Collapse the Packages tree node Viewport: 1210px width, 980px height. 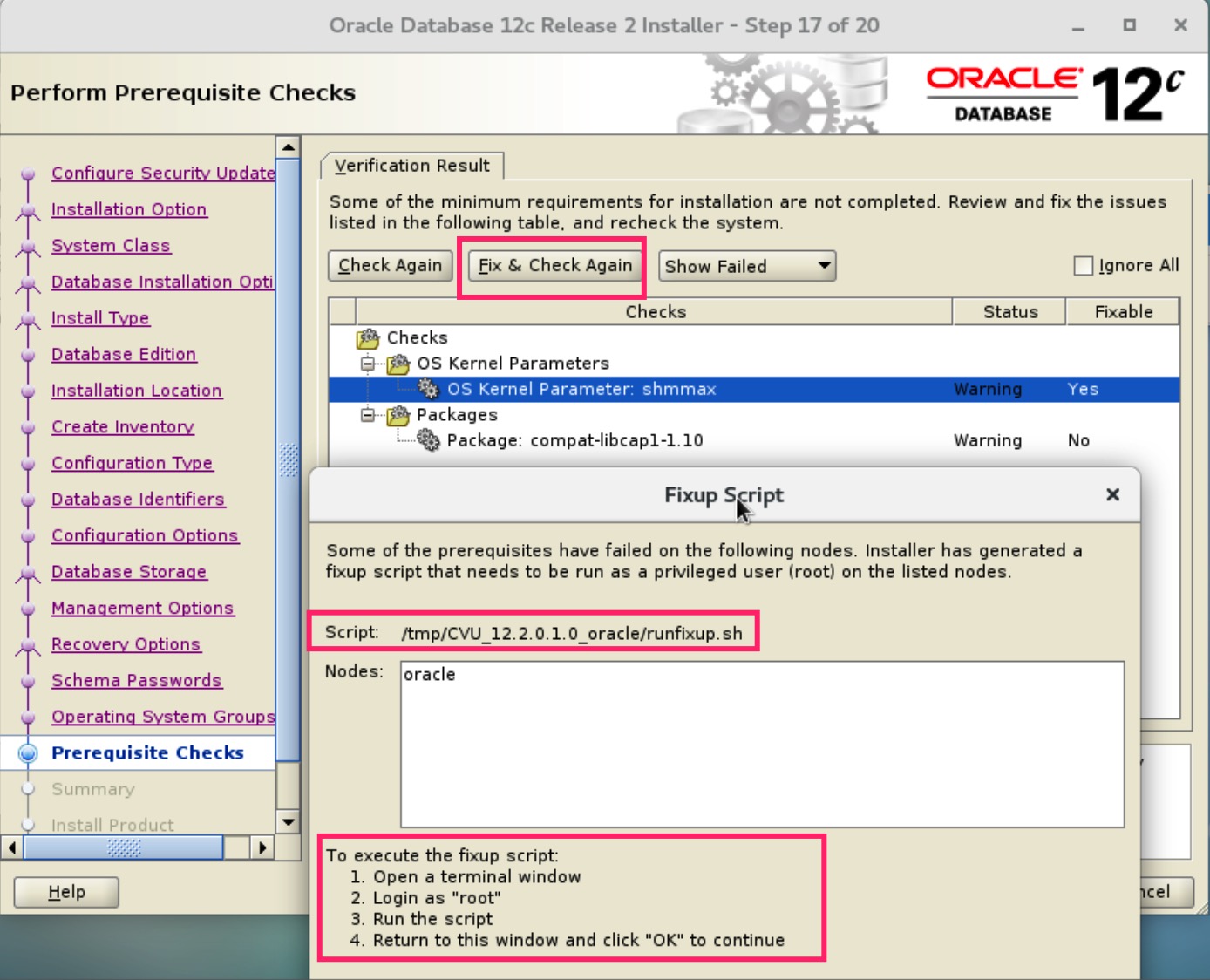coord(368,415)
